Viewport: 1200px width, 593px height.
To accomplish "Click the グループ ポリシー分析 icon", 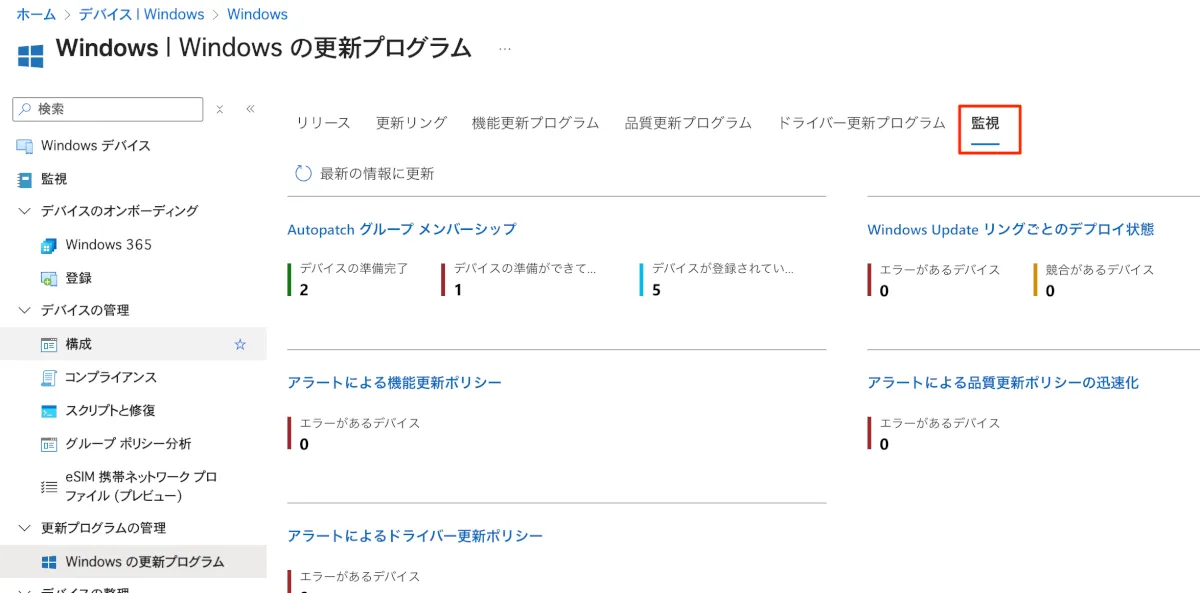I will pos(48,444).
